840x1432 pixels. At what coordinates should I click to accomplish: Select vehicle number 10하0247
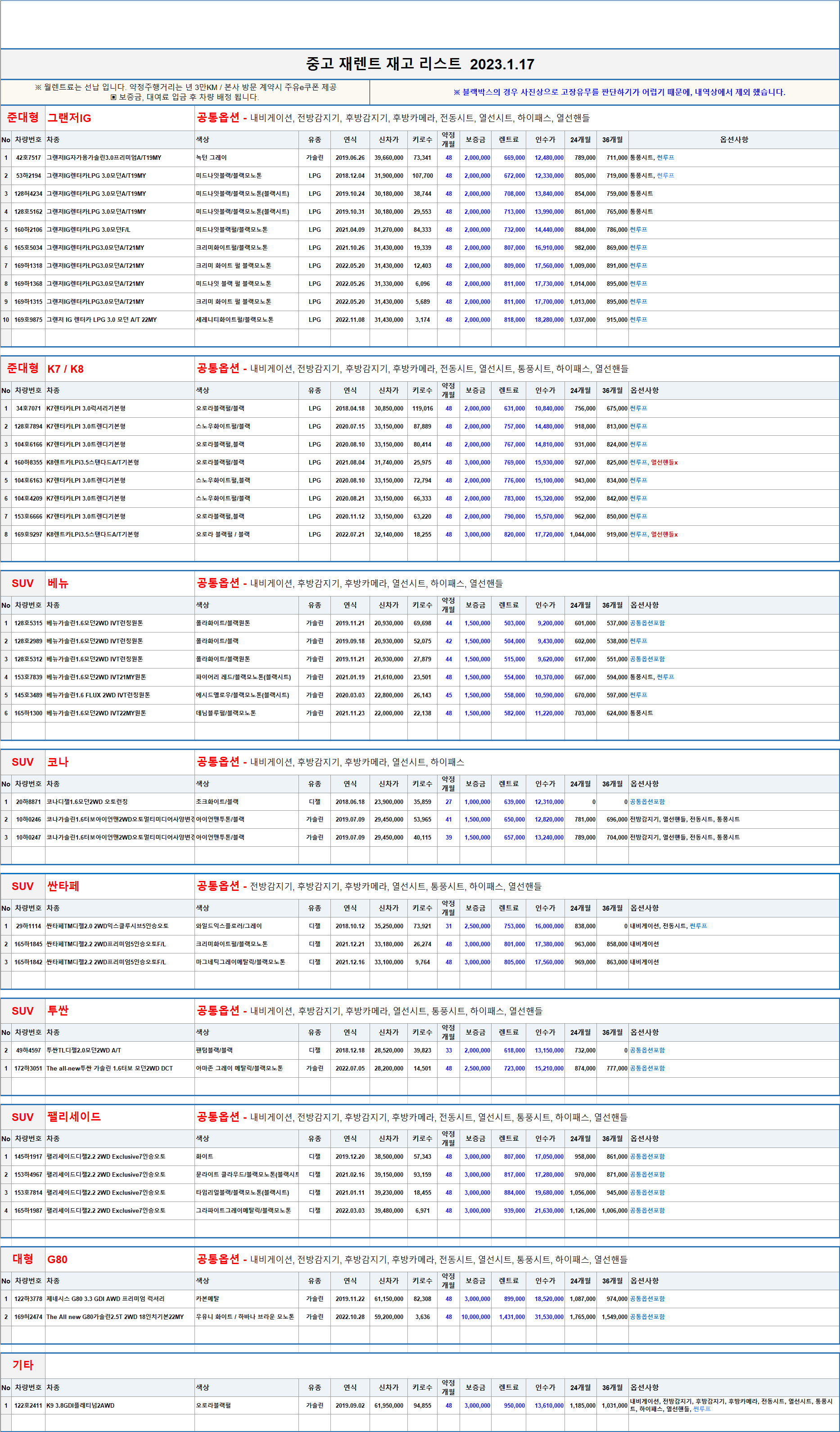click(x=28, y=837)
